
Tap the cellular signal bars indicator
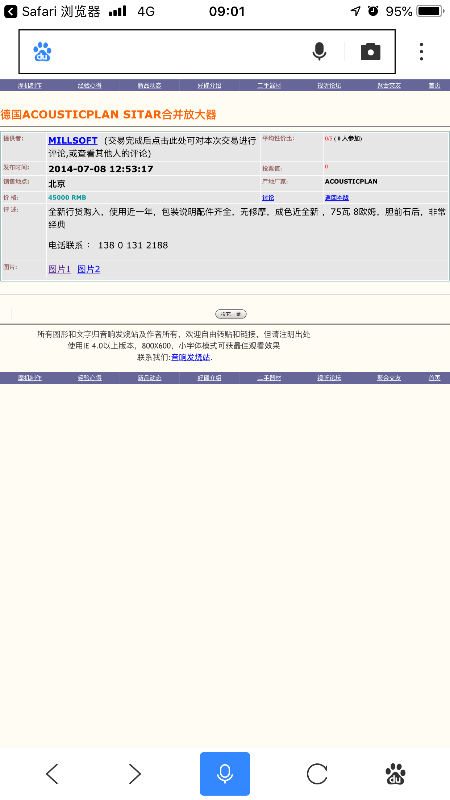point(117,11)
